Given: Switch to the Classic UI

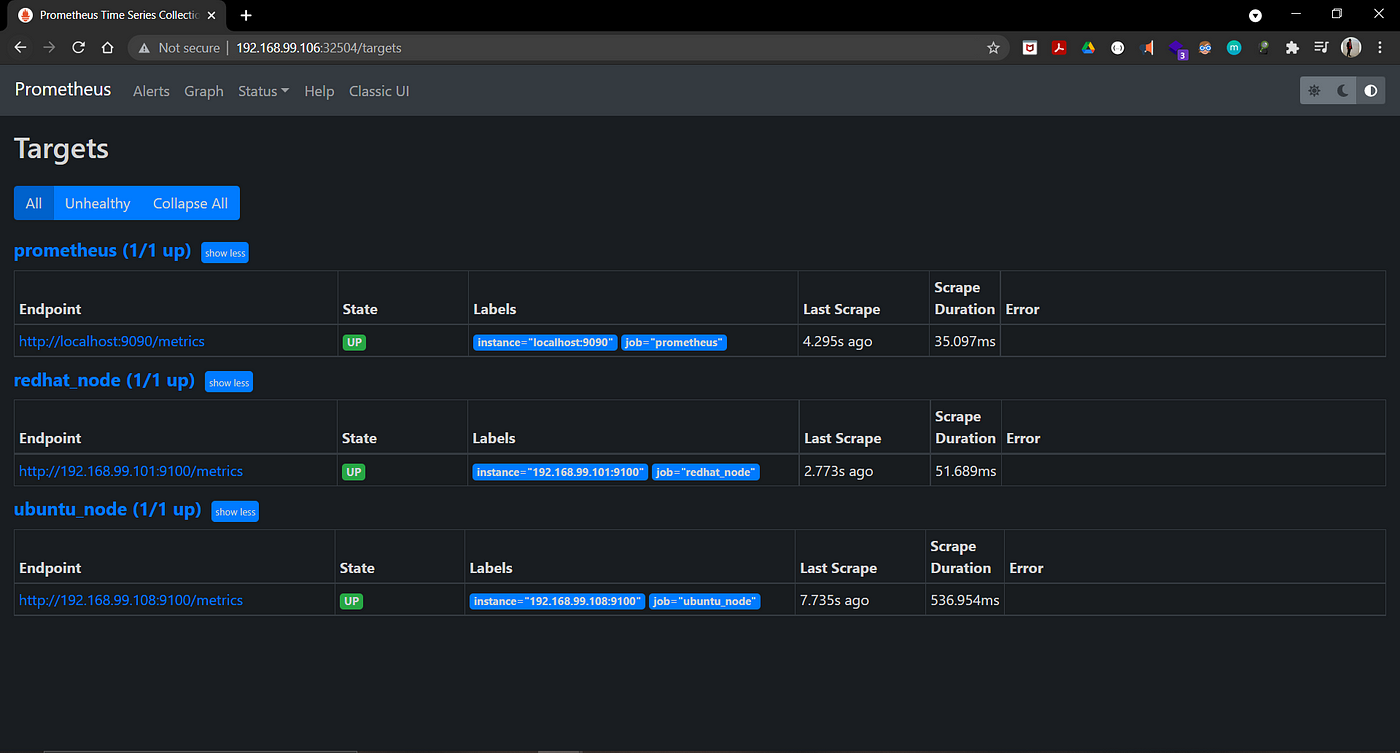Looking at the screenshot, I should 379,91.
